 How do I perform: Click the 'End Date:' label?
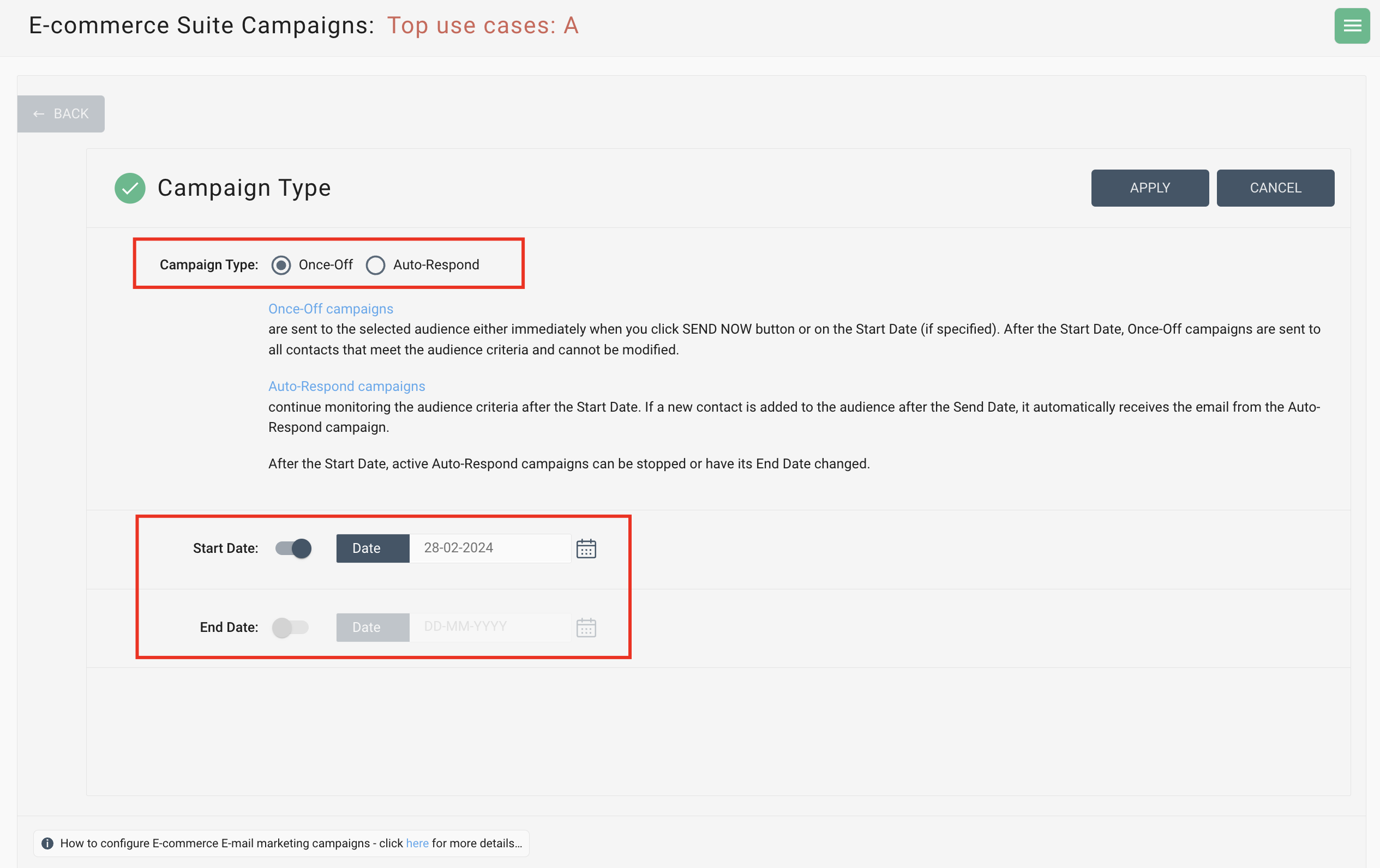tap(229, 628)
